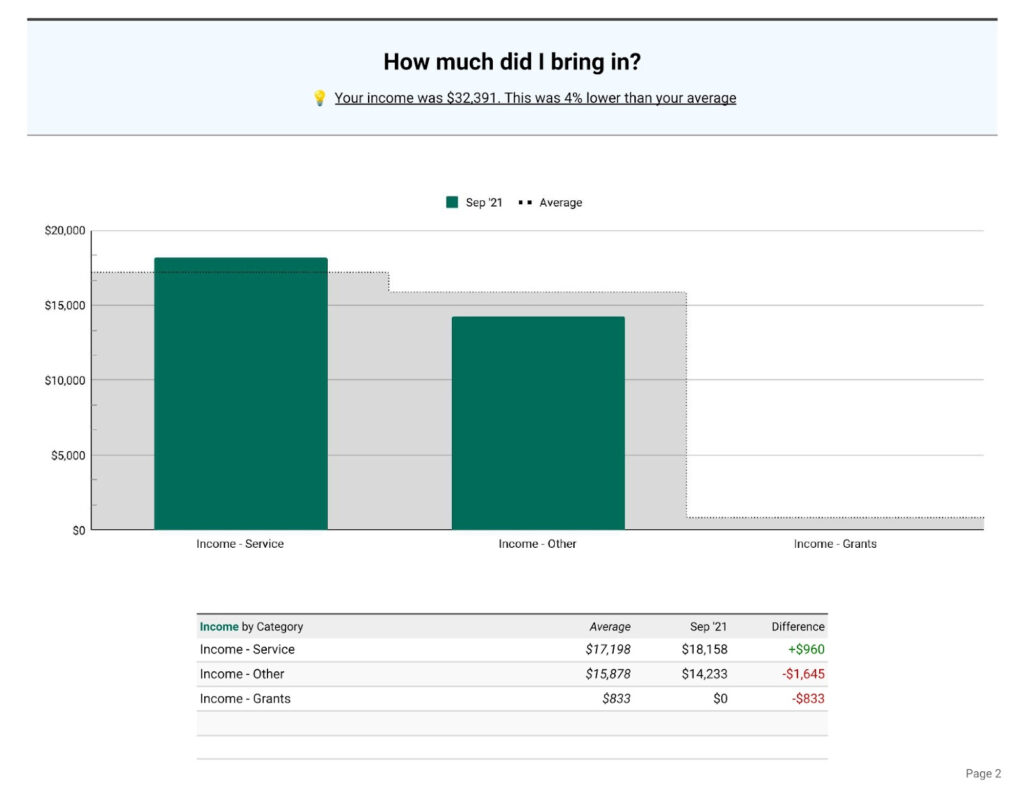The image size is (1024, 791).
Task: Click the dotted Average legend marker
Action: (525, 202)
